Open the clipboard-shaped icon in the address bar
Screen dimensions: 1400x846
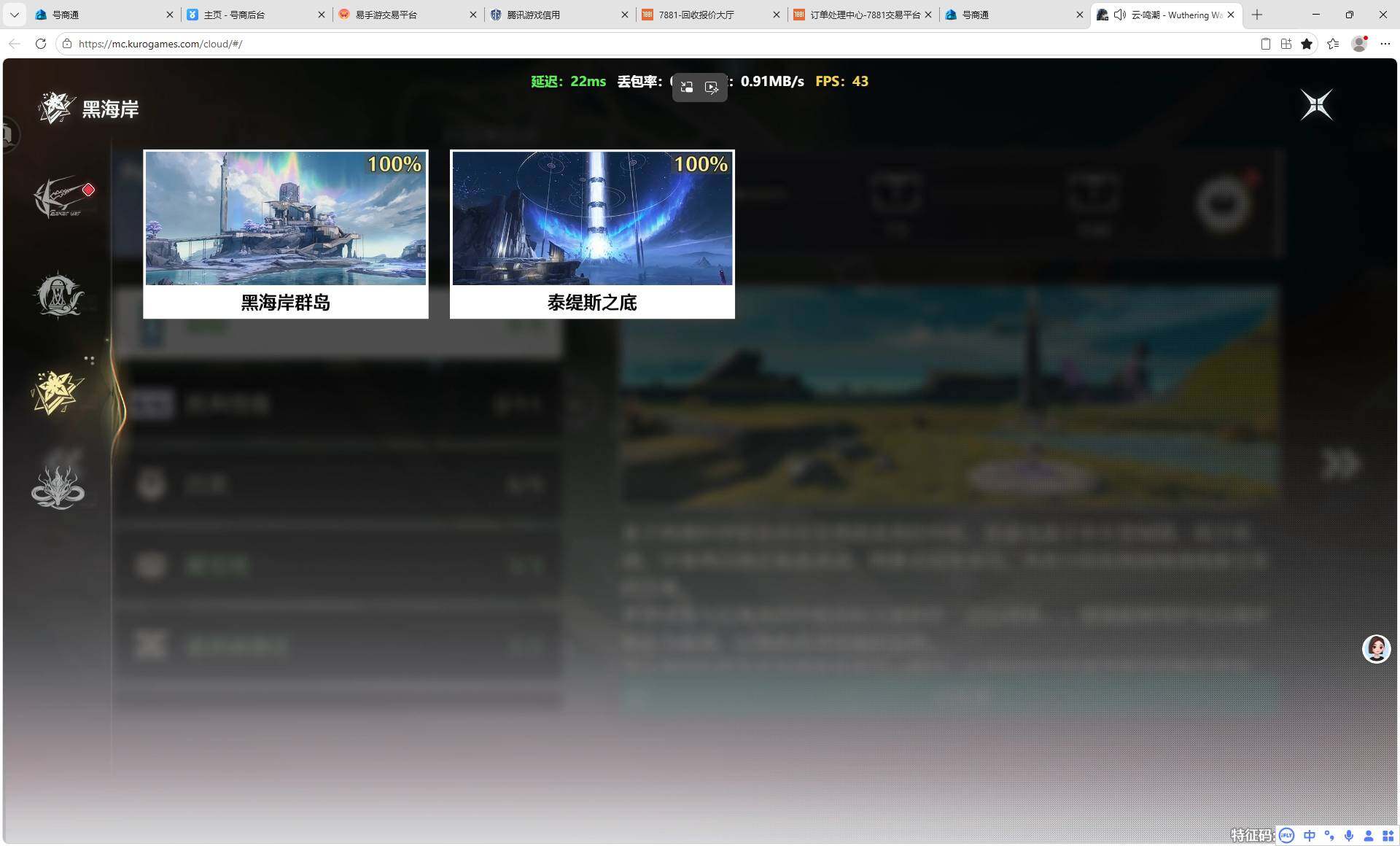click(1266, 44)
